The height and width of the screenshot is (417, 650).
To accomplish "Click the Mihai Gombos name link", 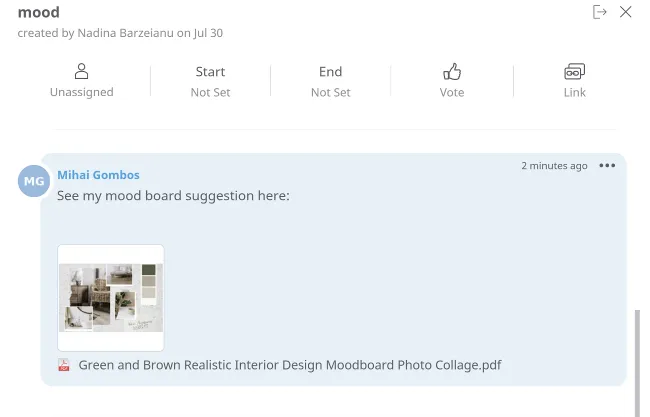I will coord(98,175).
